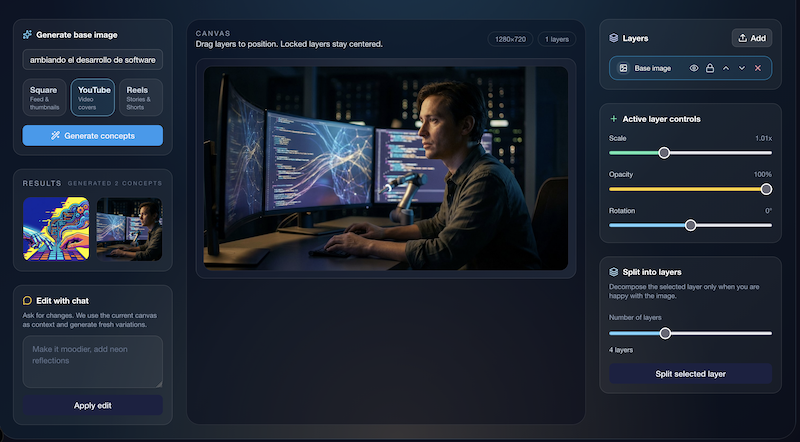
Task: Choose the Square format option
Action: [x=44, y=97]
